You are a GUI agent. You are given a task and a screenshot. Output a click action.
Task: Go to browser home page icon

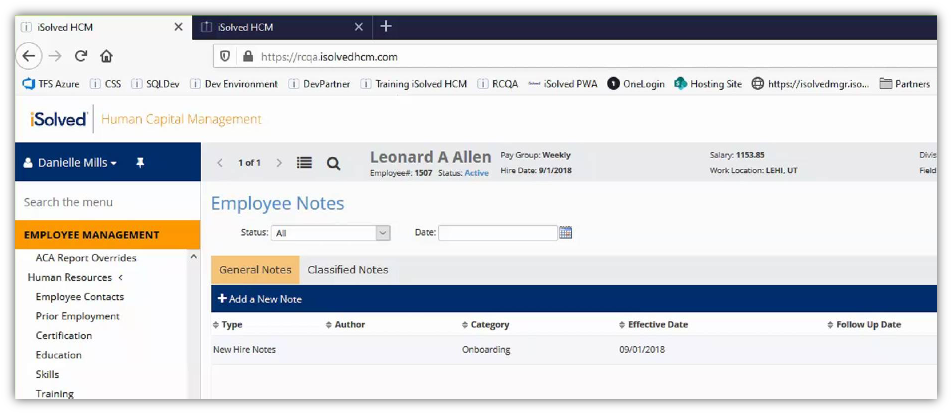[106, 56]
